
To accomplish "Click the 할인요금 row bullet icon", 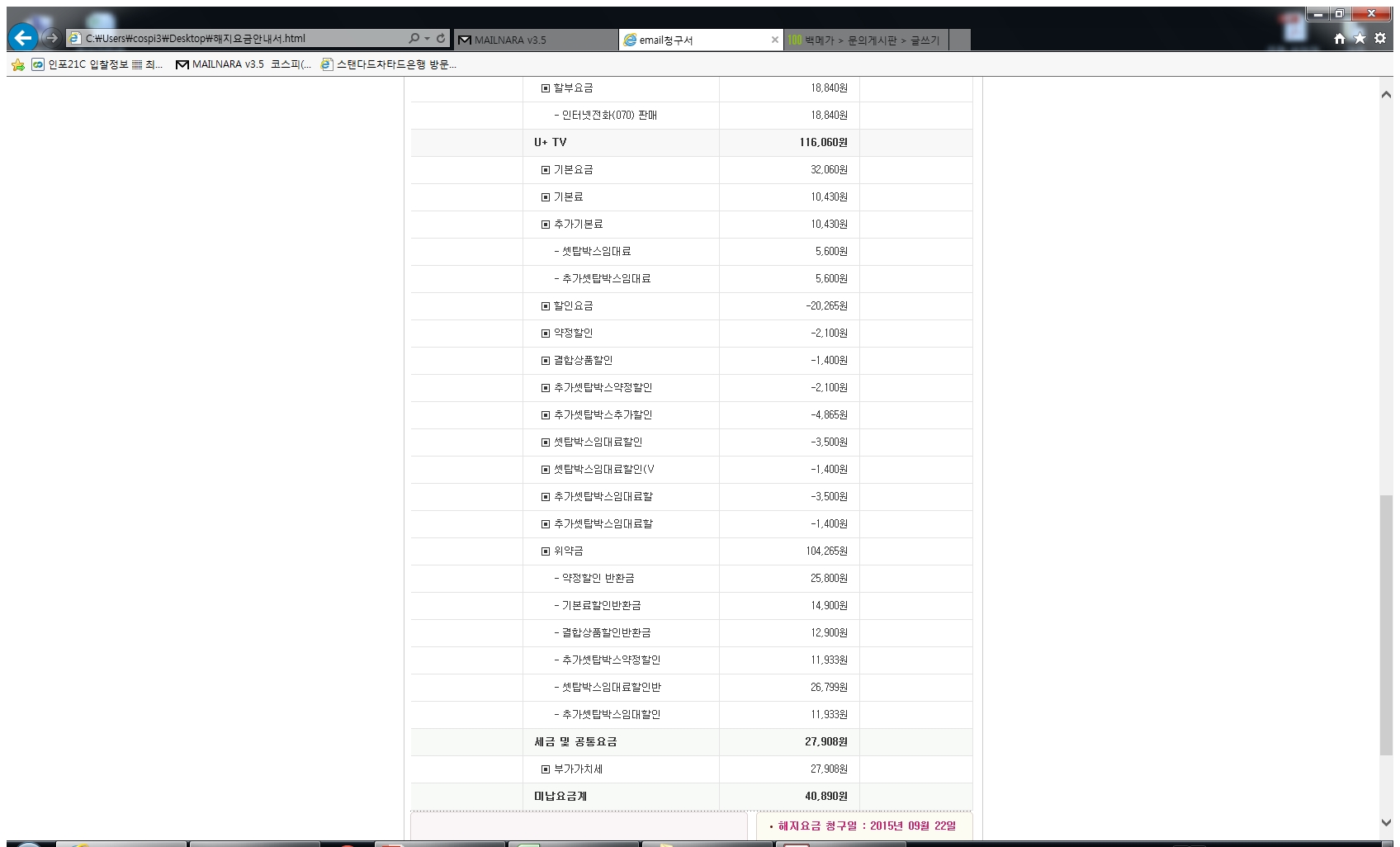I will point(546,306).
